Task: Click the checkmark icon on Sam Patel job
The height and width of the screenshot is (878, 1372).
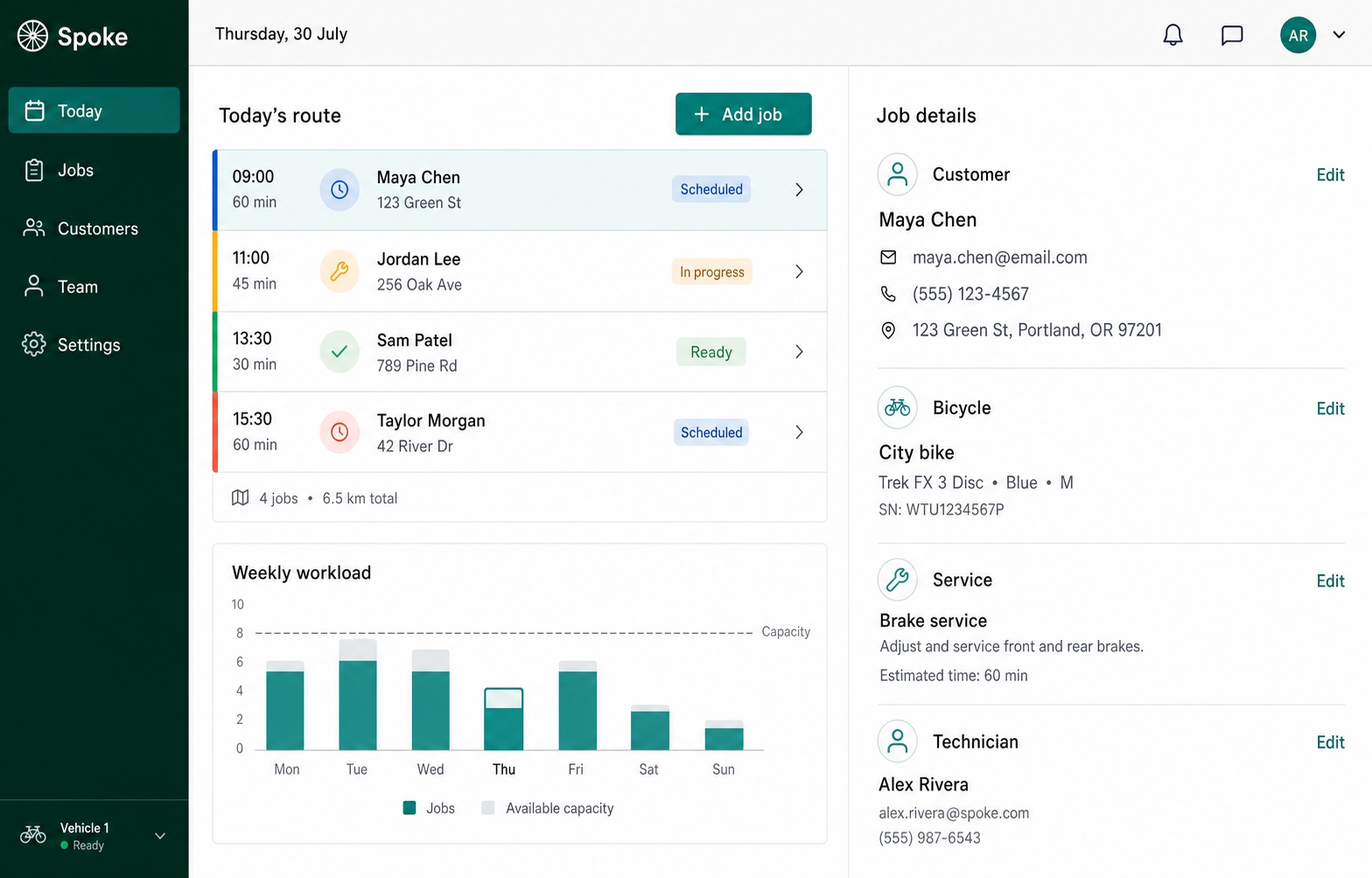Action: pos(339,352)
